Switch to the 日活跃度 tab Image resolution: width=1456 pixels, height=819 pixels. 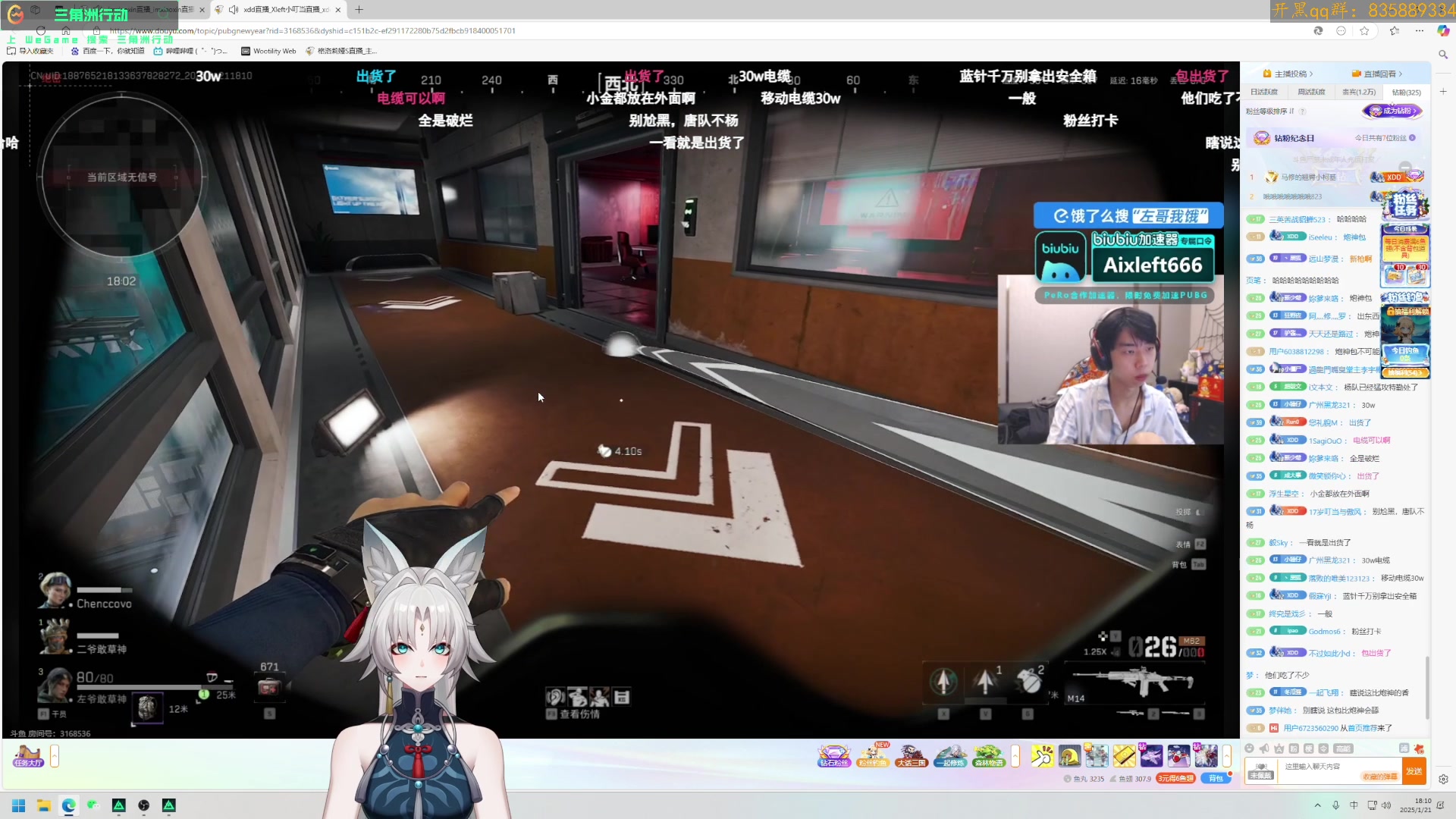[x=1264, y=92]
